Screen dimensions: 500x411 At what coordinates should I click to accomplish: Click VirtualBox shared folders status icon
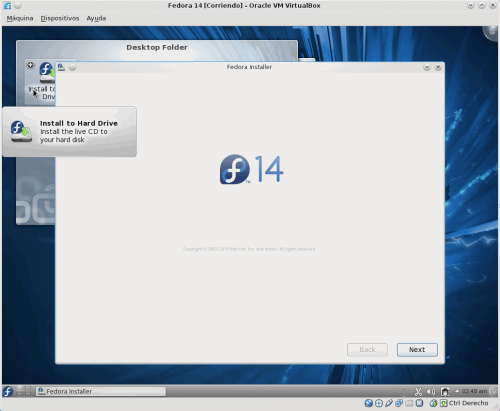[409, 403]
